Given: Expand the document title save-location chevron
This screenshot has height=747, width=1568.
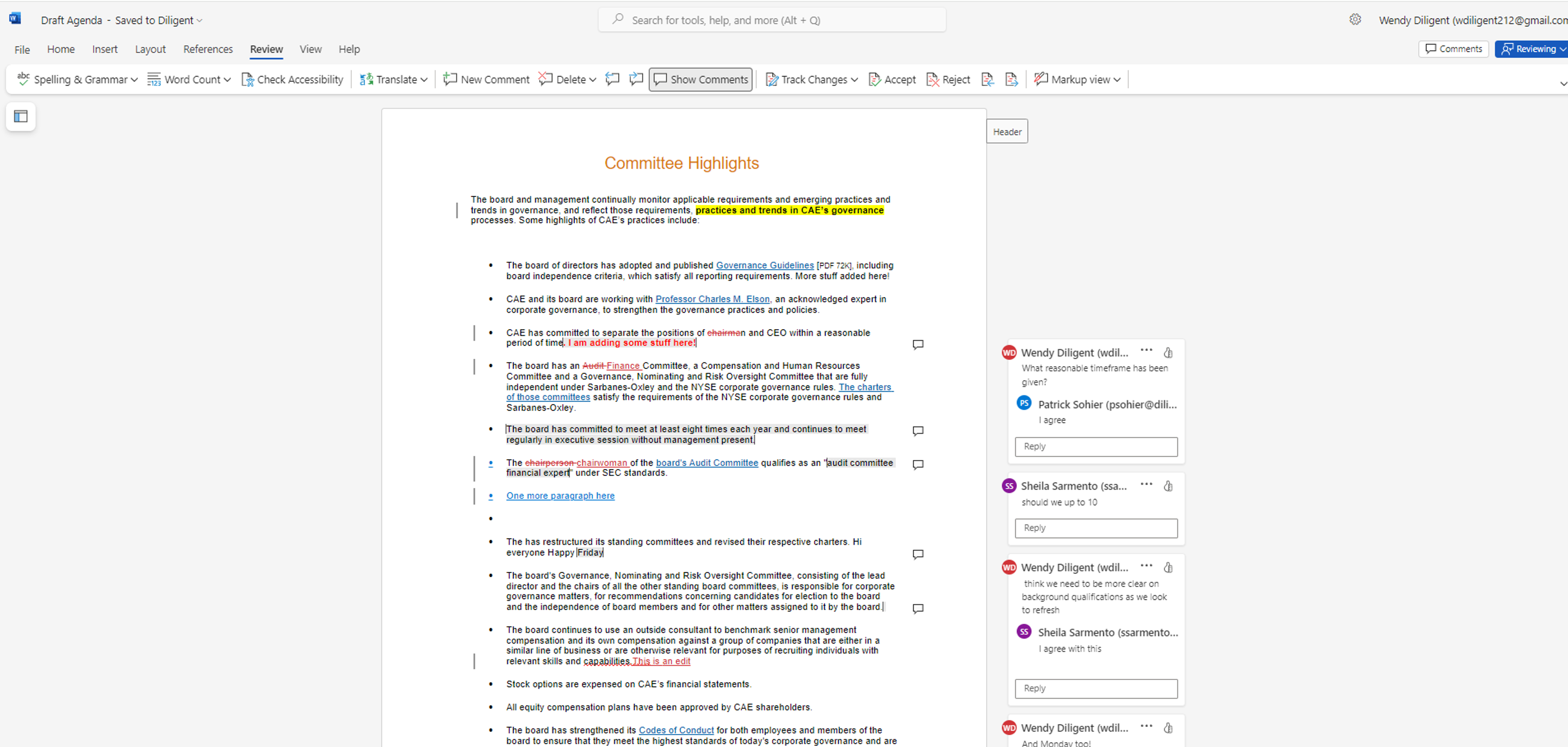Looking at the screenshot, I should (199, 21).
